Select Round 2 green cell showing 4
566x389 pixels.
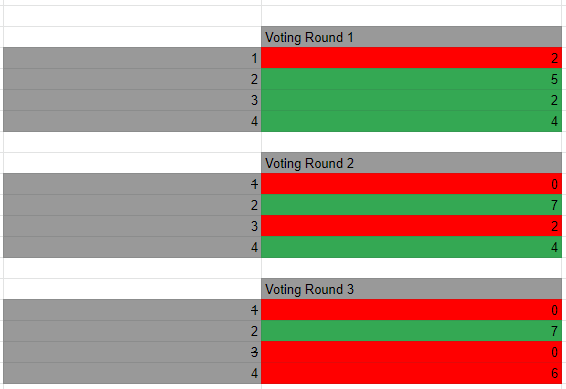(412, 247)
